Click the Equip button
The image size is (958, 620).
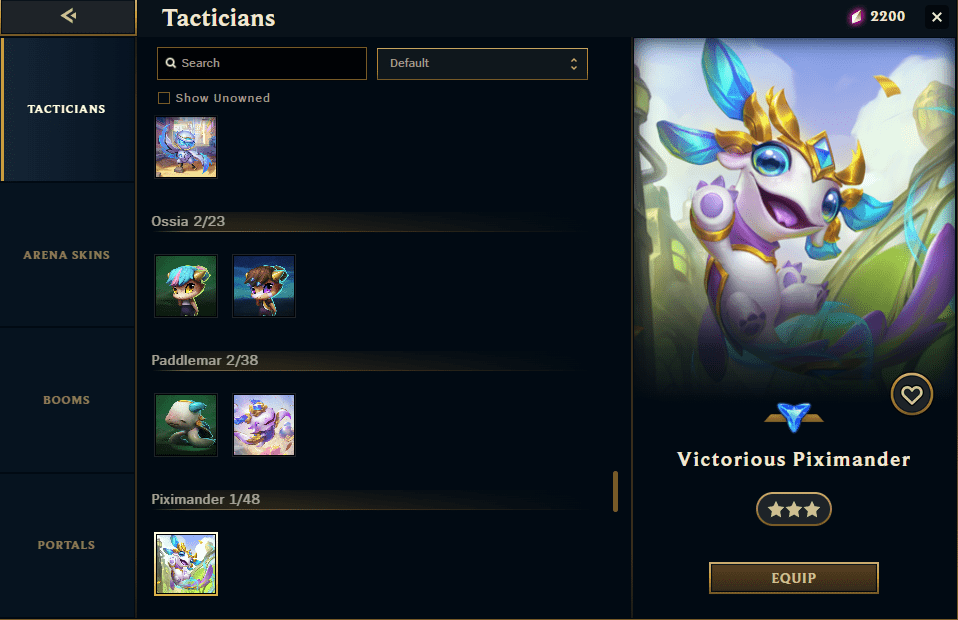point(794,578)
